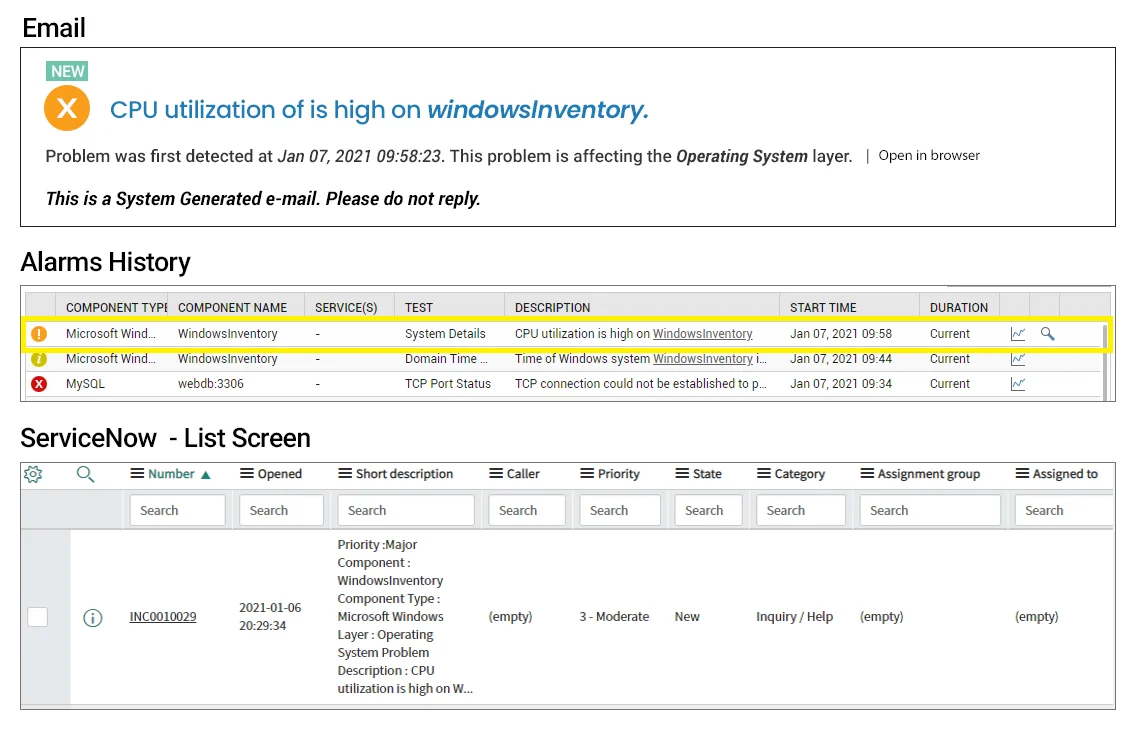1136x730 pixels.
Task: Click the TEST column header in Alarms History
Action: pos(419,308)
